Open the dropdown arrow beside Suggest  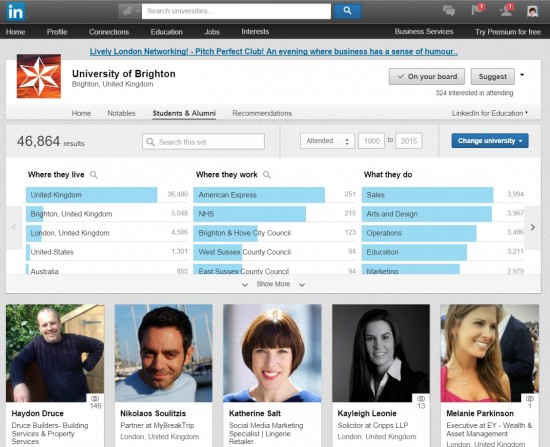pos(522,75)
